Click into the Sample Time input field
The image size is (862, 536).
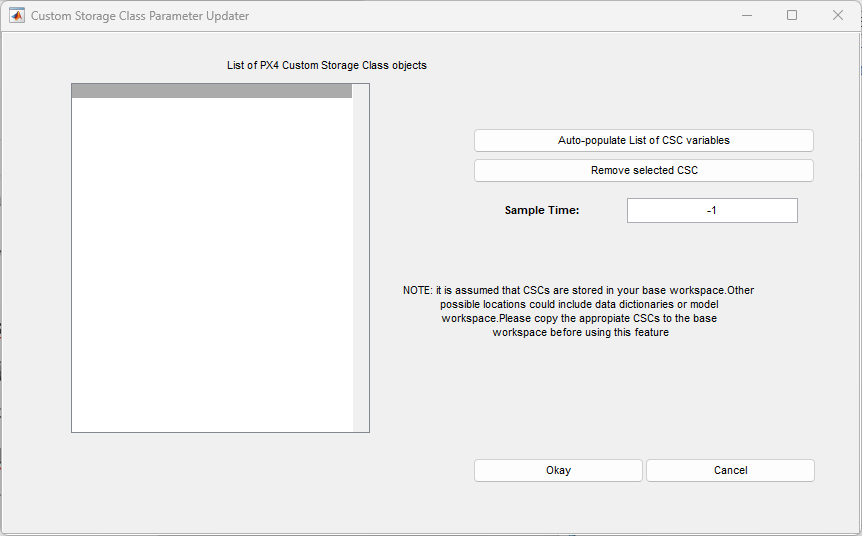click(x=712, y=211)
